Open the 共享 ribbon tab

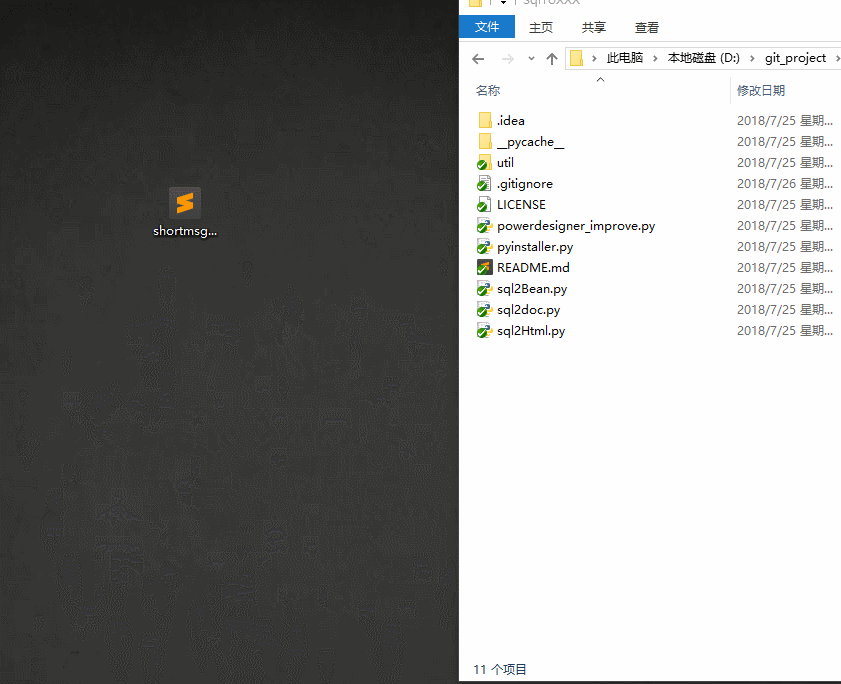(594, 27)
